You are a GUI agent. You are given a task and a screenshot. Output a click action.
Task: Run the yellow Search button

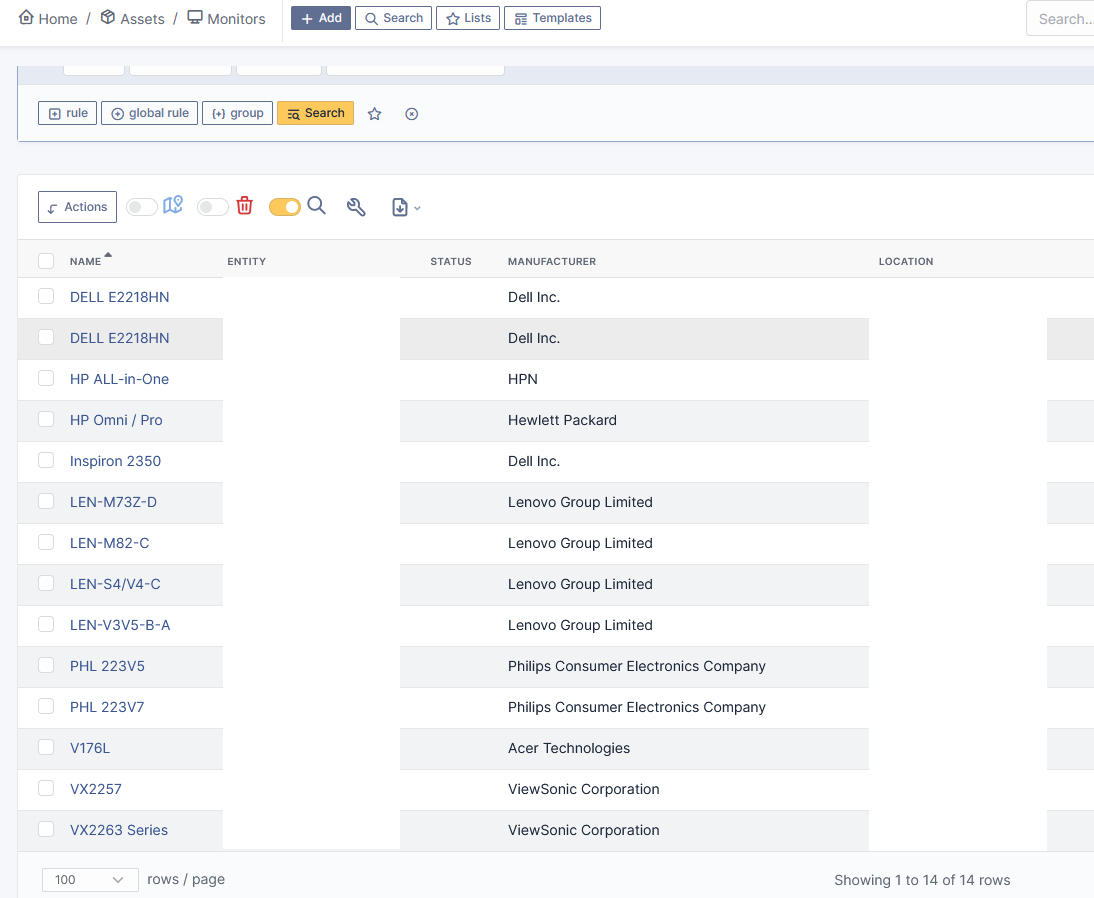(x=315, y=113)
